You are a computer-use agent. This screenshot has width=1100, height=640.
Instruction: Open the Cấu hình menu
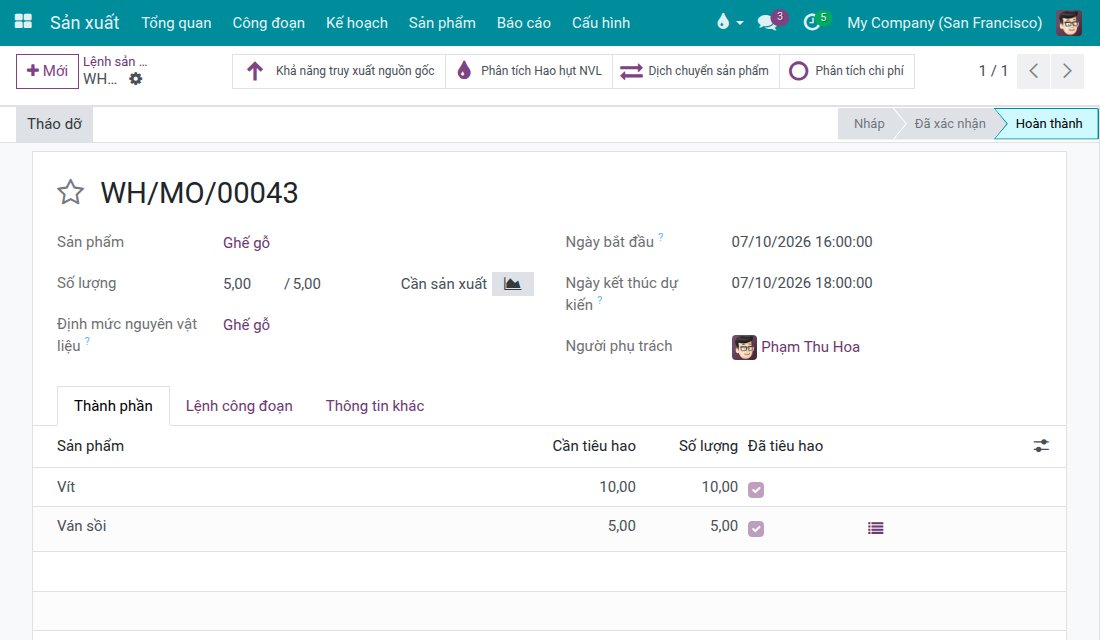point(601,22)
